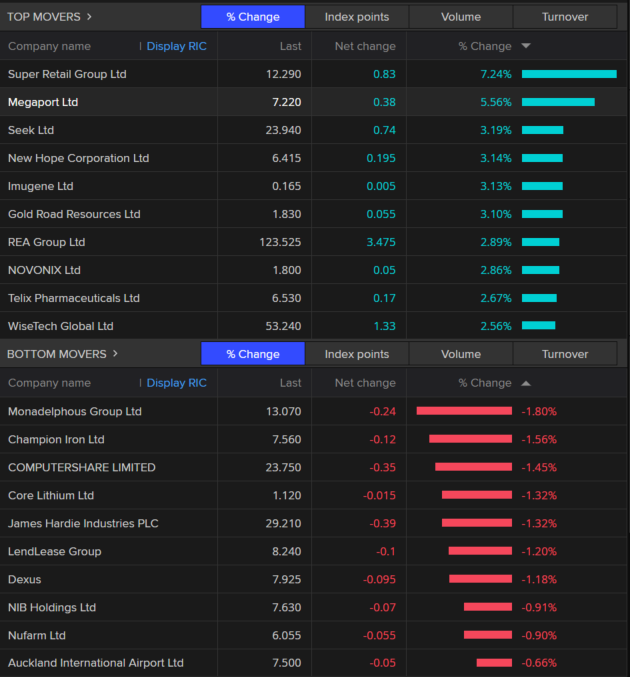This screenshot has height=677, width=630.
Task: Click the 7.24% change value
Action: click(496, 74)
